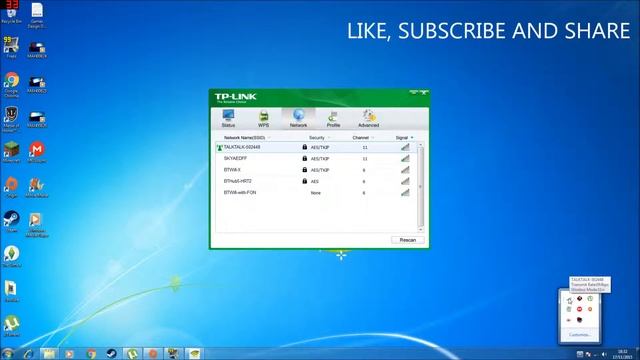Open Steam from the taskbar
640x360 pixels.
pos(111,353)
